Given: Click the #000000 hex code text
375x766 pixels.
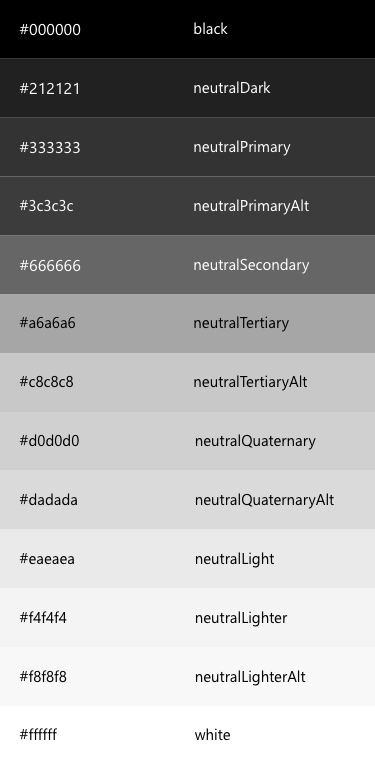Looking at the screenshot, I should 50,30.
